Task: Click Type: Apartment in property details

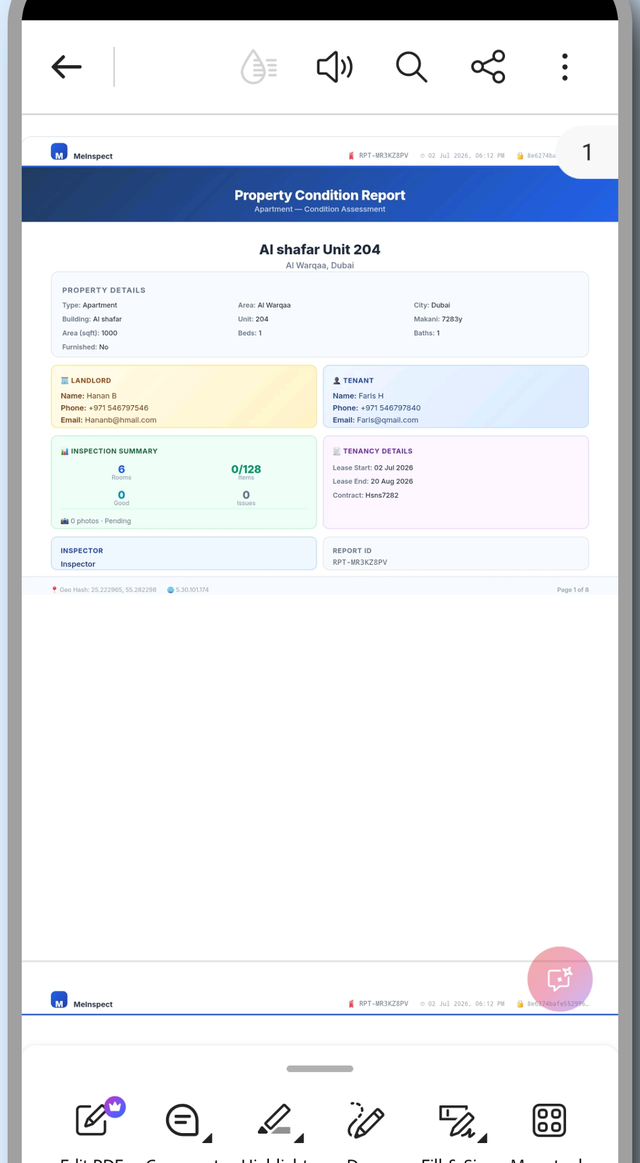Action: tap(90, 305)
